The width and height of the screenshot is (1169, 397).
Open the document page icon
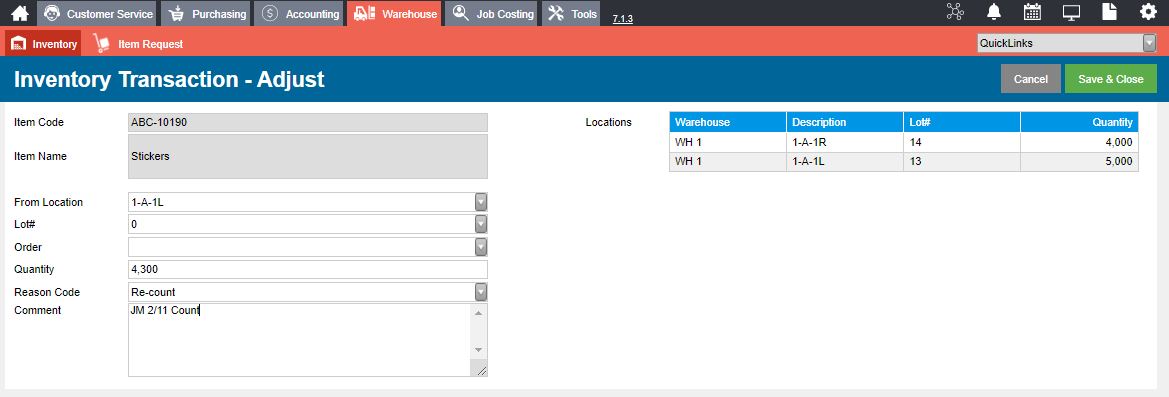pos(1110,12)
